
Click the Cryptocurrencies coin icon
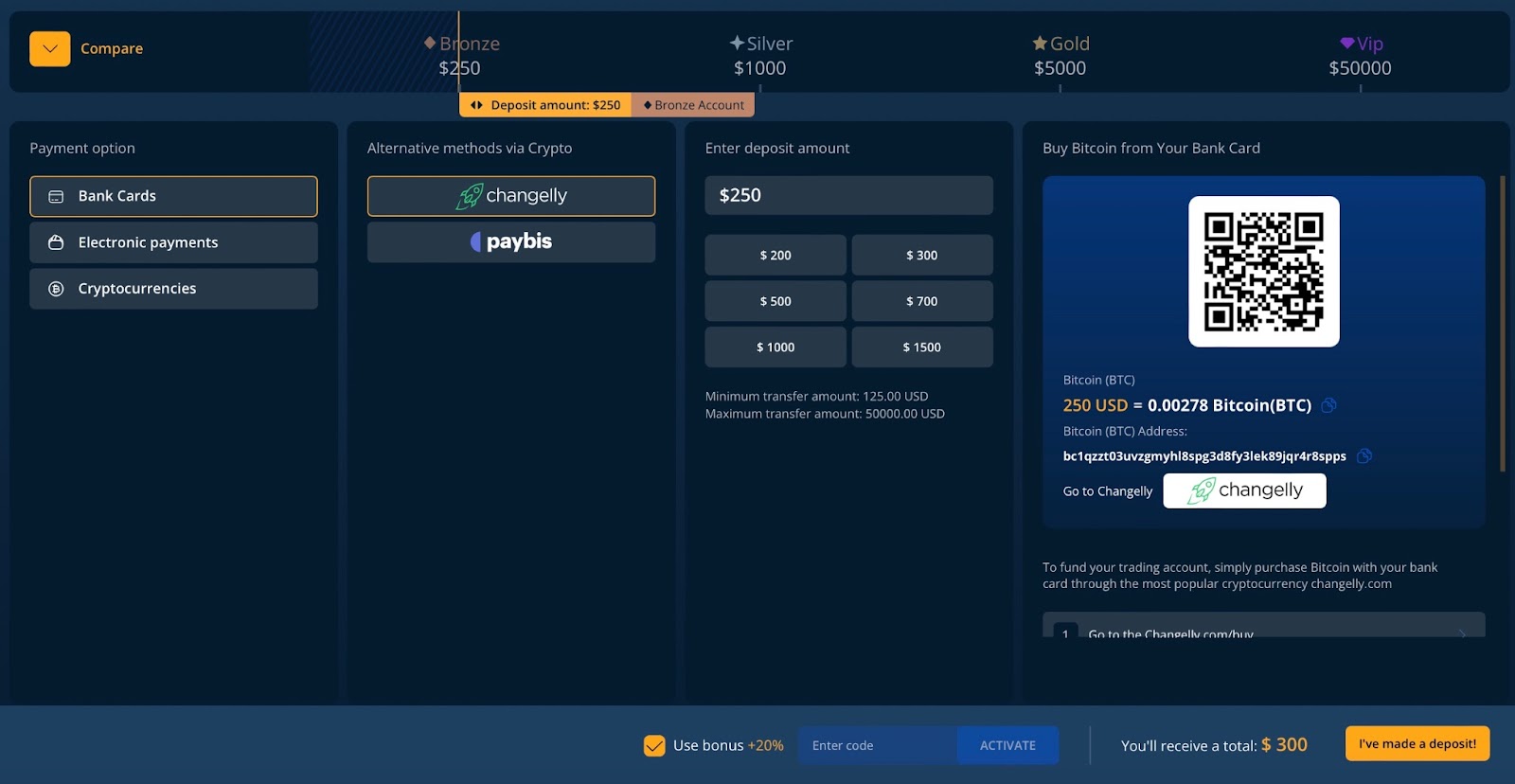click(x=56, y=289)
